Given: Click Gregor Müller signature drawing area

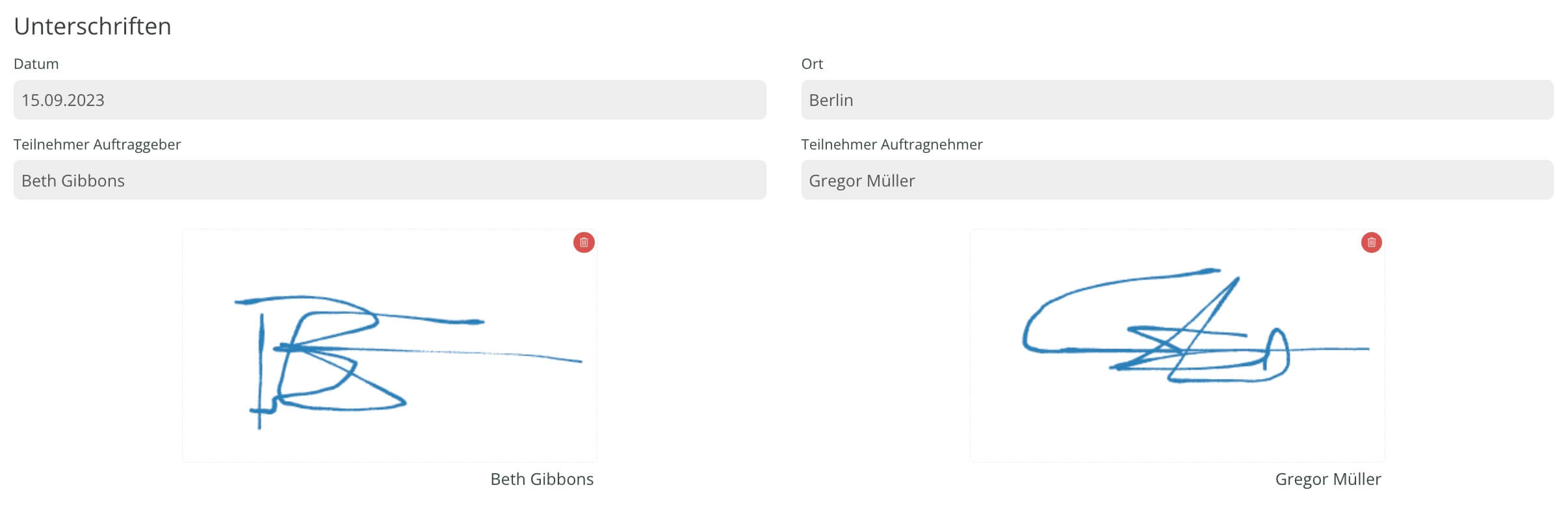Looking at the screenshot, I should [x=1177, y=345].
